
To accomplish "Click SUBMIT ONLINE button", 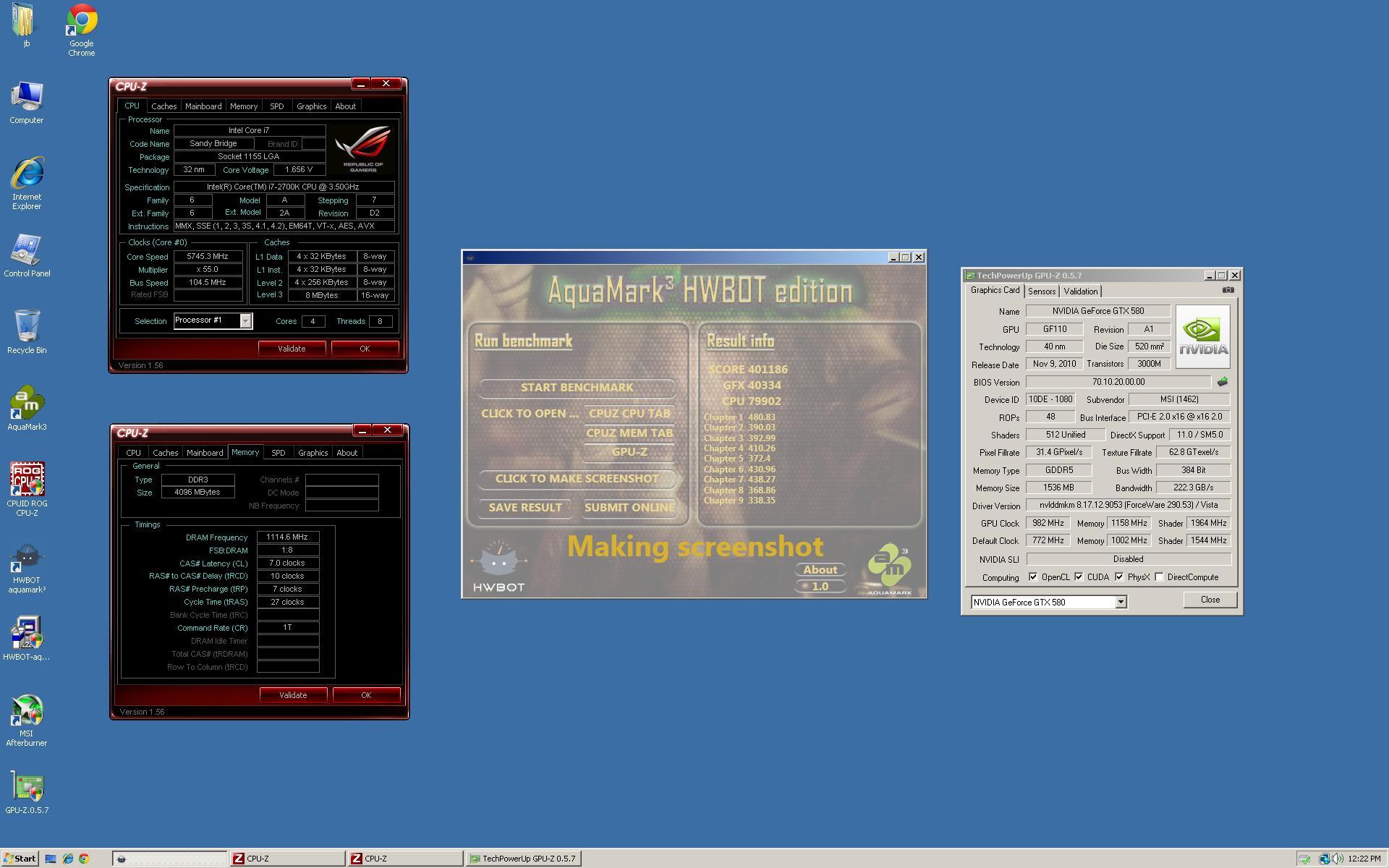I will click(x=629, y=508).
